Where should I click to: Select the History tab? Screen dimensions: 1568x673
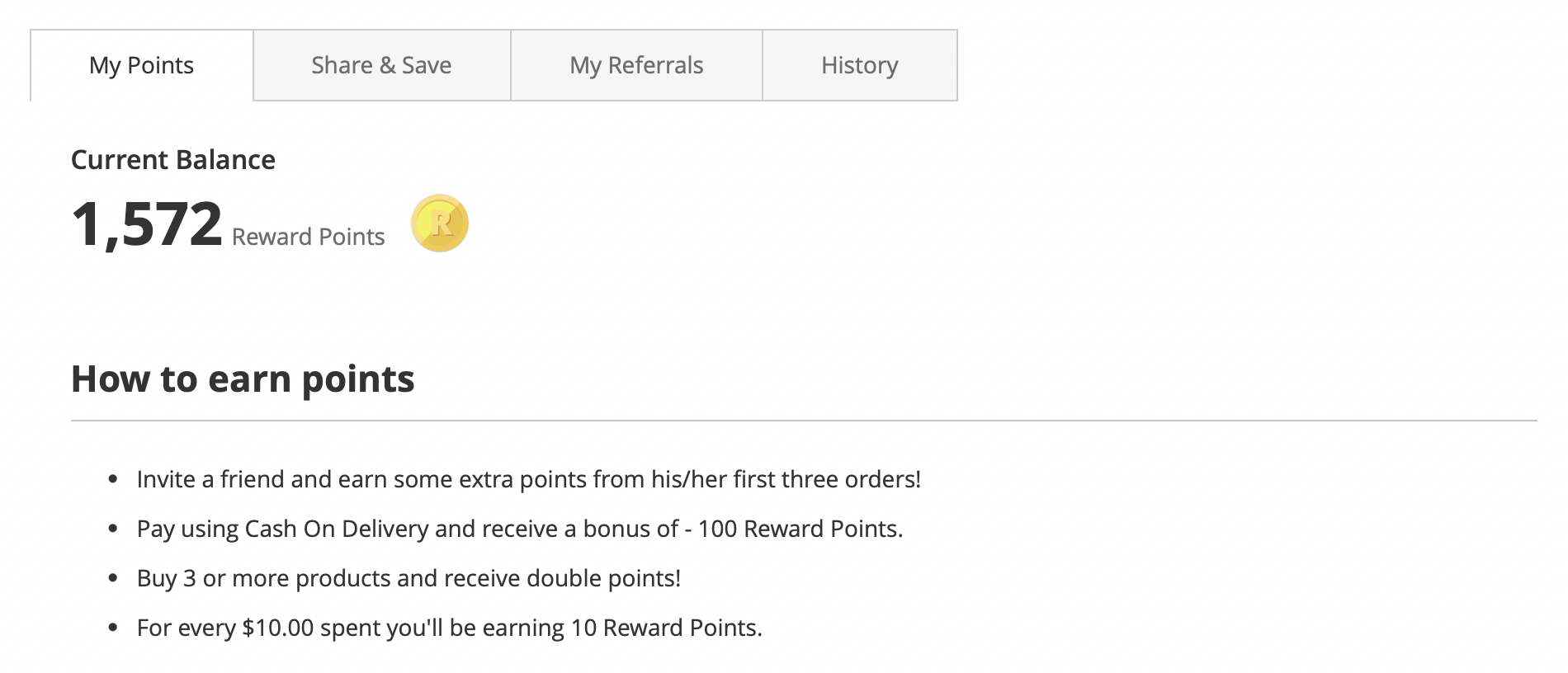click(859, 64)
